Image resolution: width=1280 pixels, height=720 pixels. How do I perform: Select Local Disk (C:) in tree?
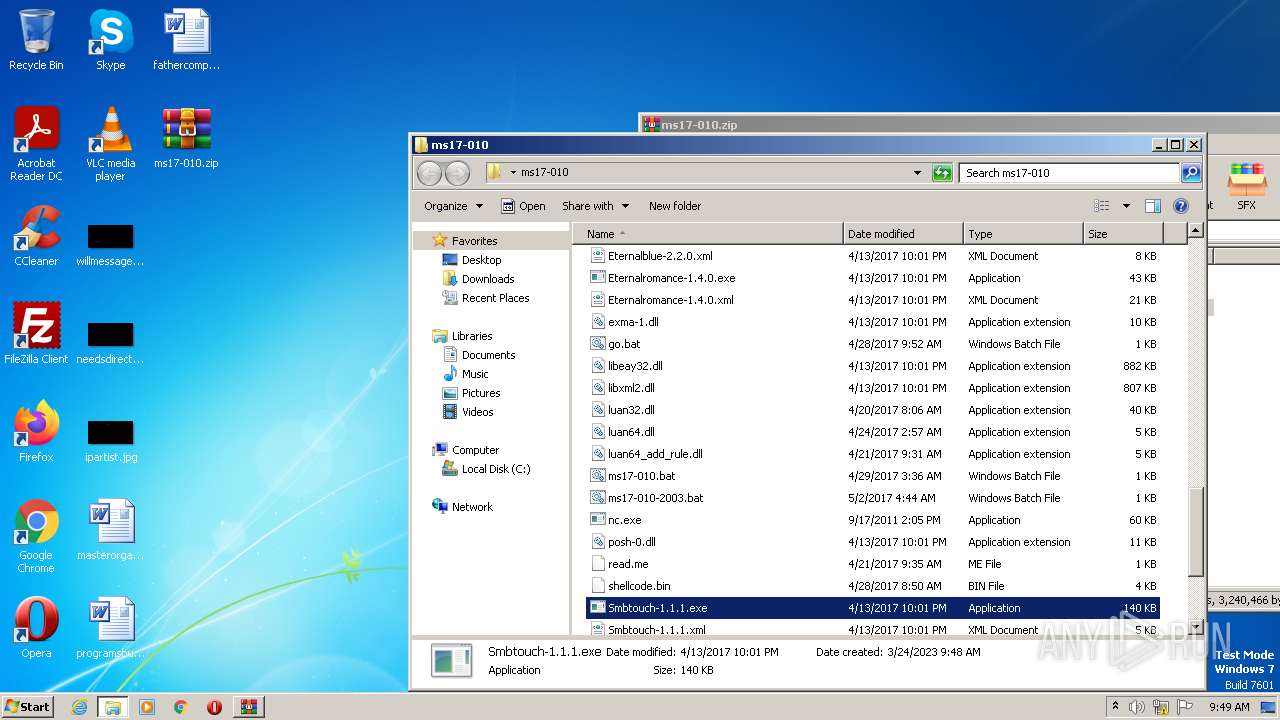[x=495, y=469]
